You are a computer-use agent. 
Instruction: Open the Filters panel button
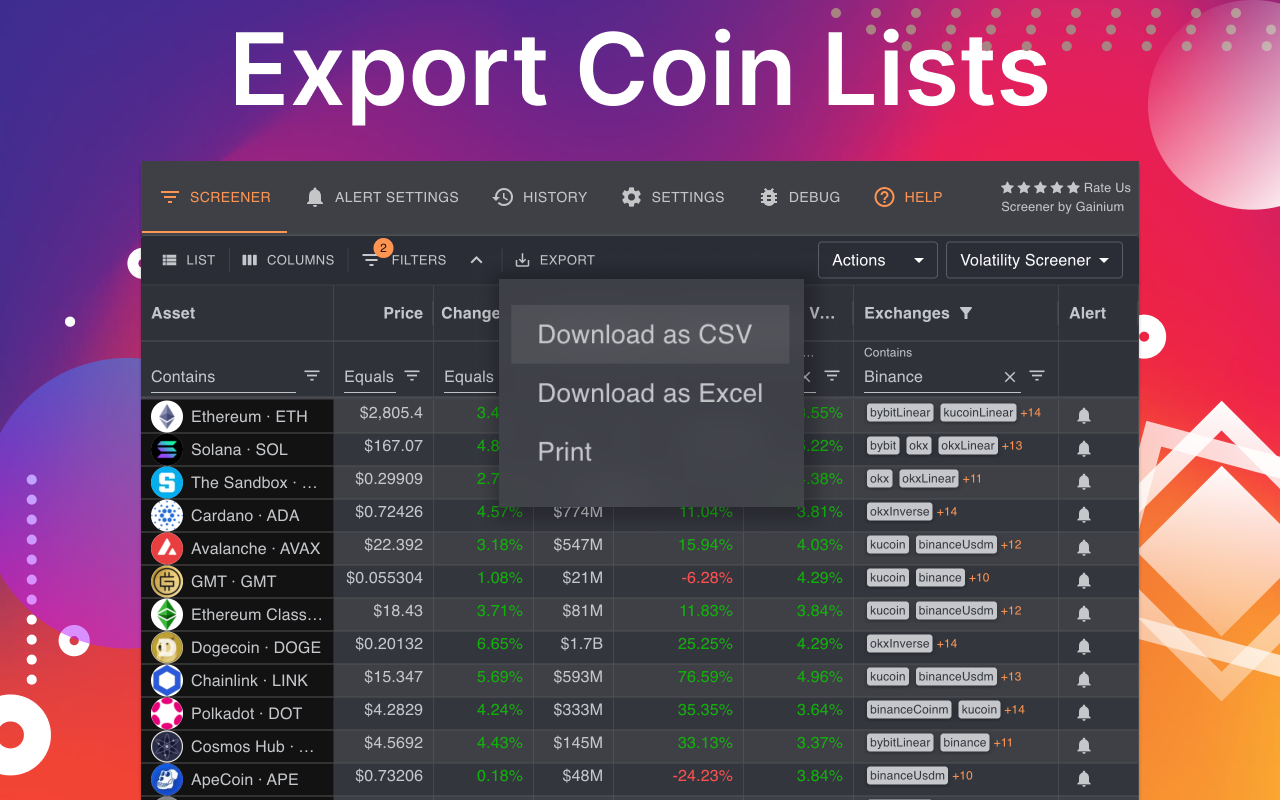click(404, 260)
